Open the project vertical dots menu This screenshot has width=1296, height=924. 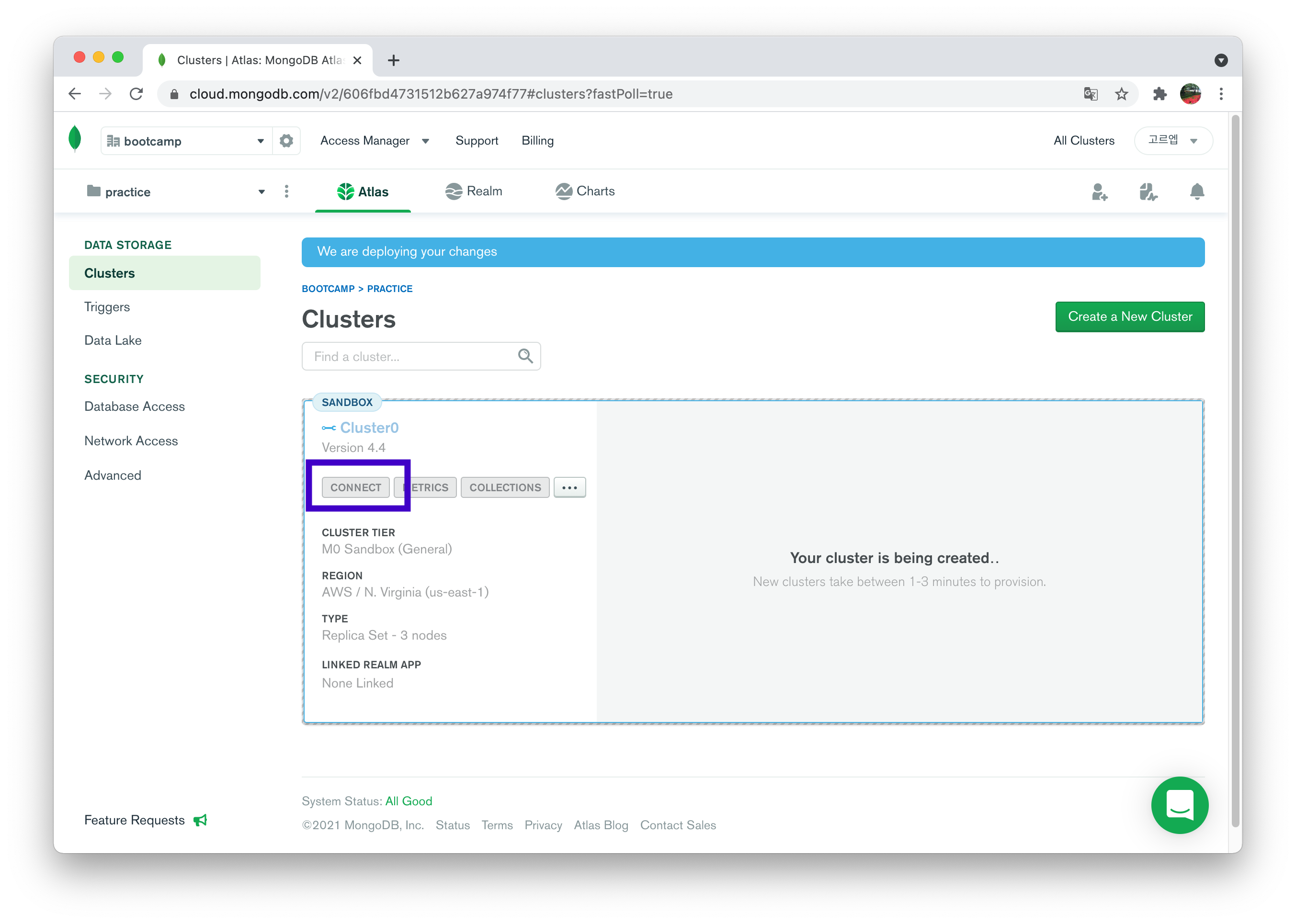point(286,192)
